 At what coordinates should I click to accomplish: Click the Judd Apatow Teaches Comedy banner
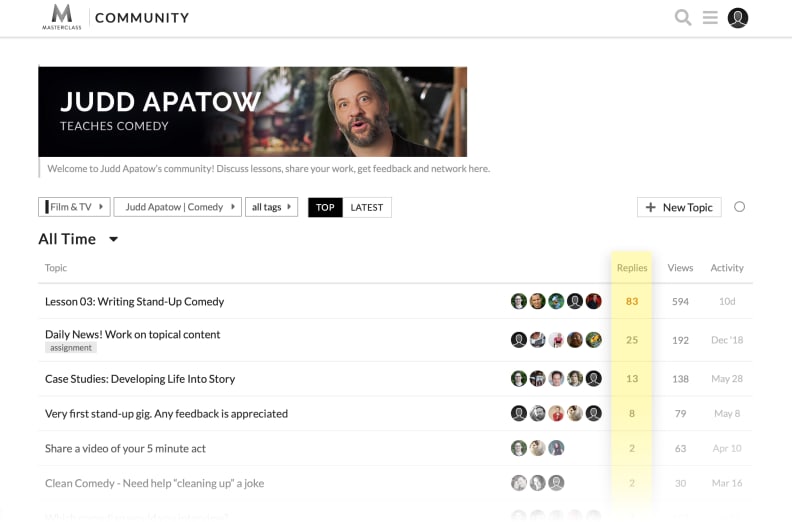pos(253,112)
